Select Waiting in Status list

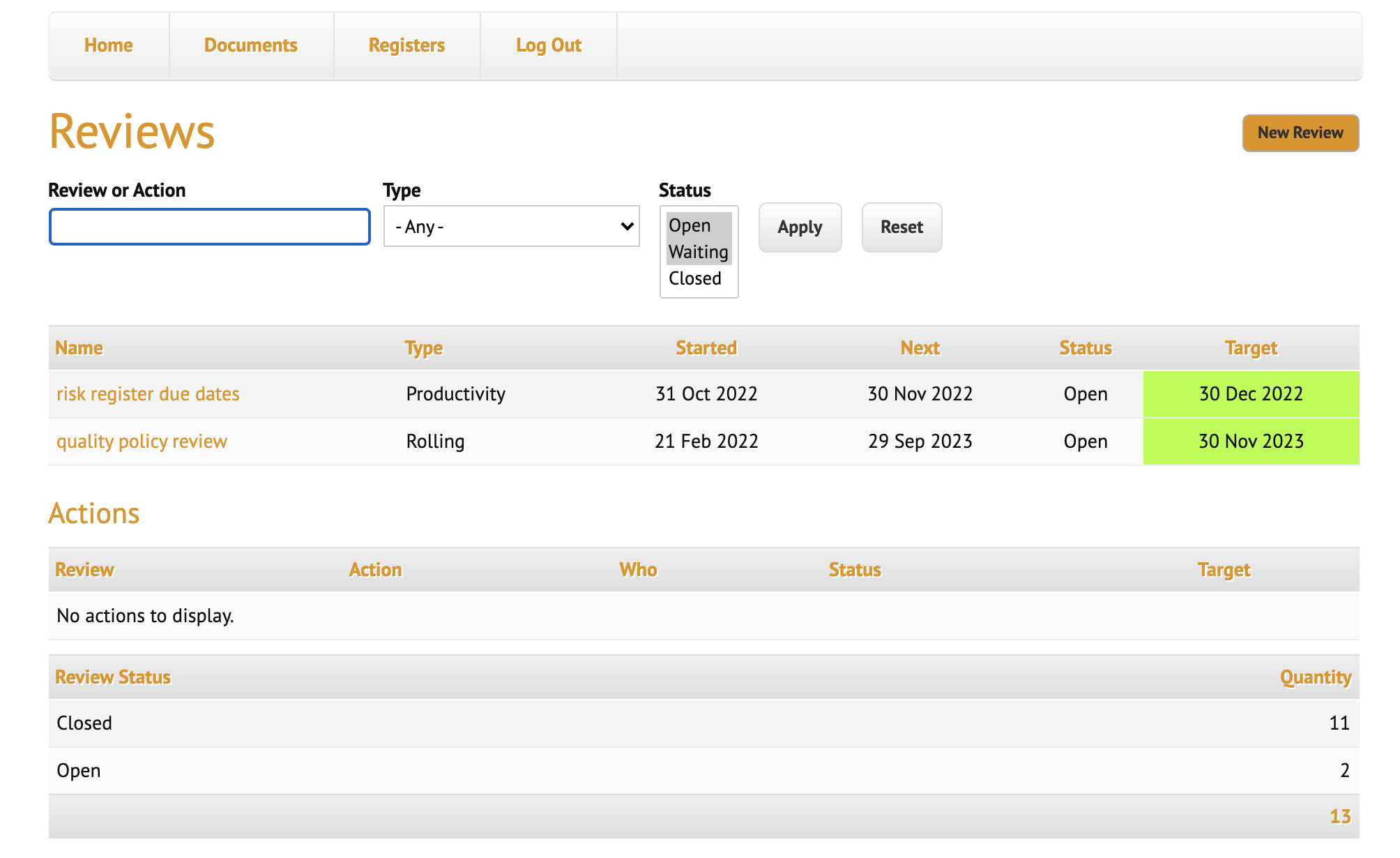coord(698,252)
